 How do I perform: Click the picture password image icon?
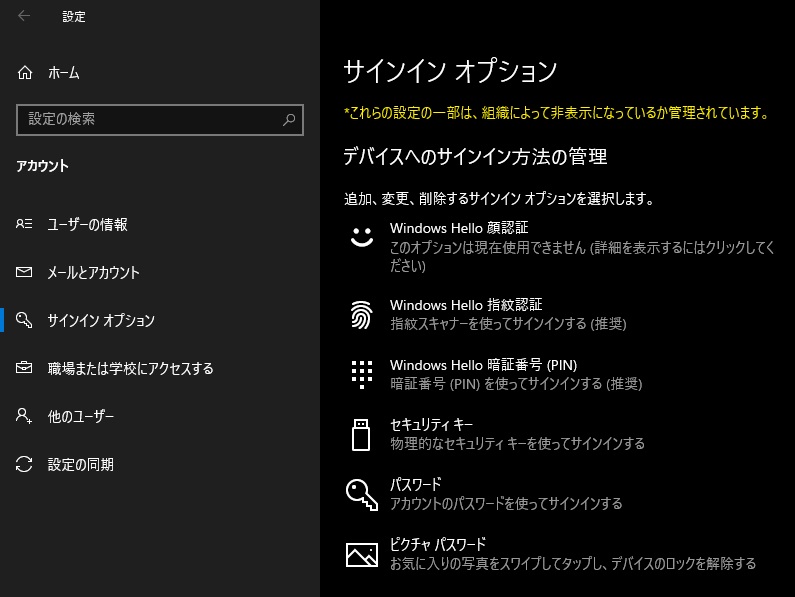(x=362, y=554)
